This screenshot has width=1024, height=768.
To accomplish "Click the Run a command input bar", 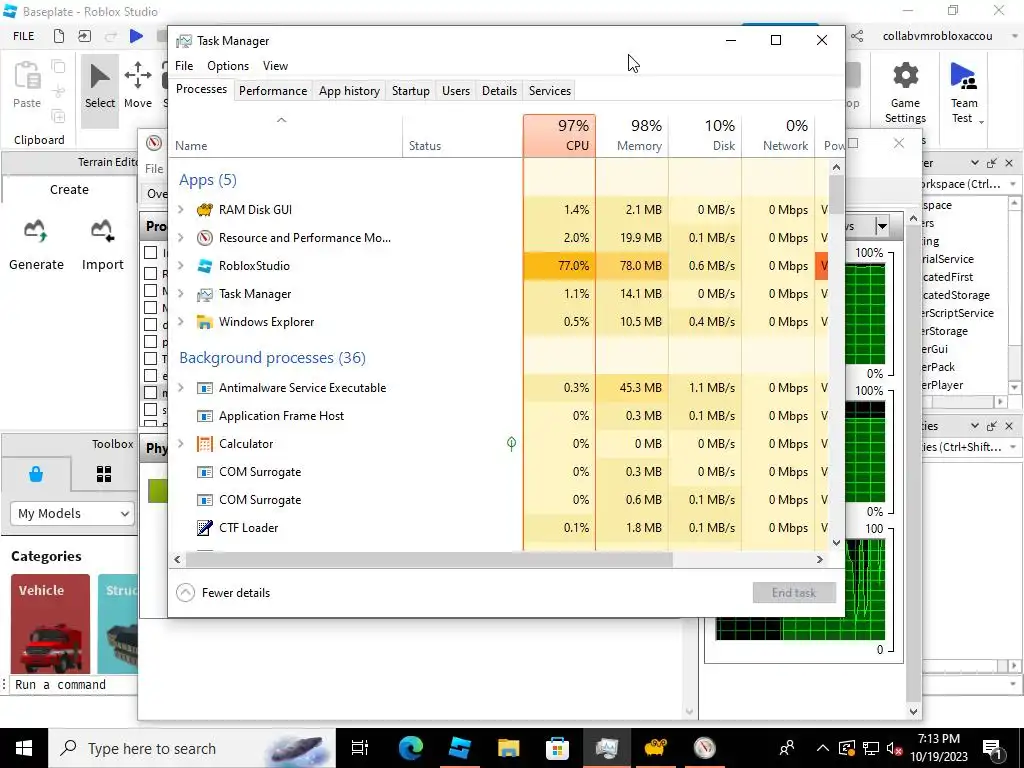I will 72,684.
